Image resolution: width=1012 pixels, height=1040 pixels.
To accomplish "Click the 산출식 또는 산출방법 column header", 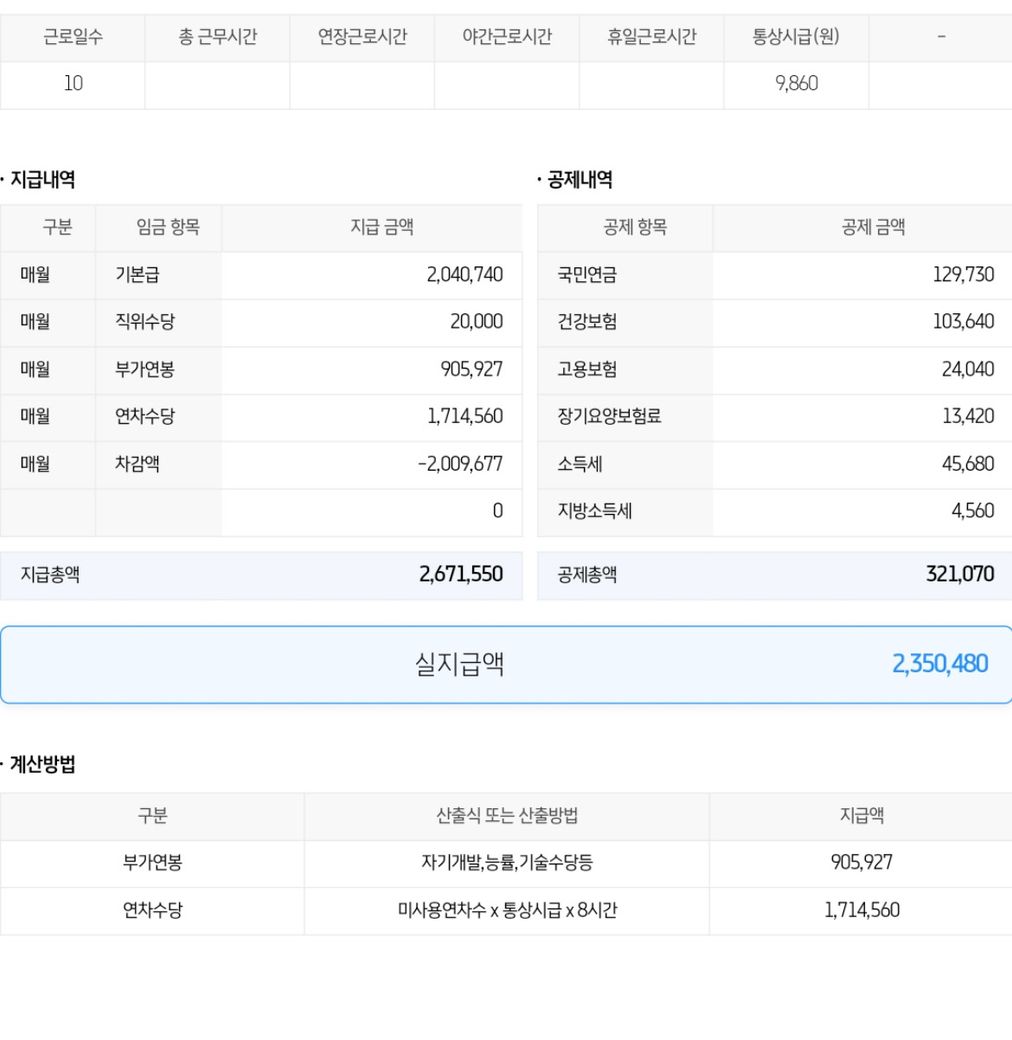I will (x=507, y=816).
